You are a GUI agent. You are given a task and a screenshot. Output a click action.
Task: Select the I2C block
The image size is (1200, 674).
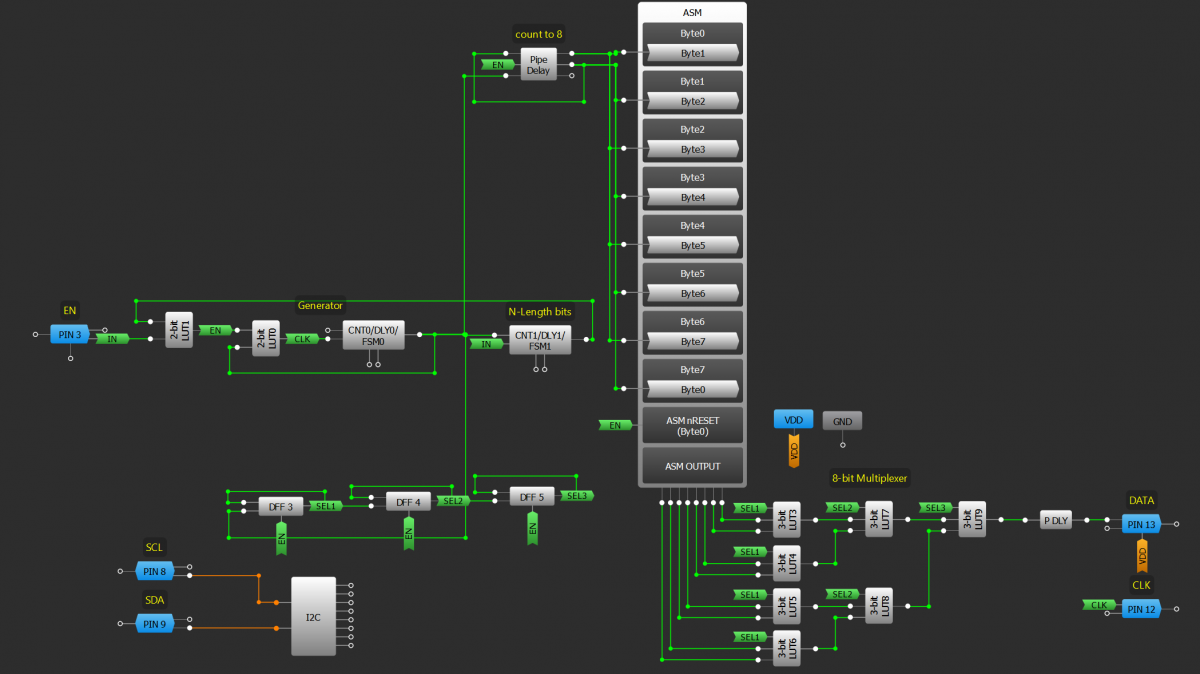pos(313,616)
